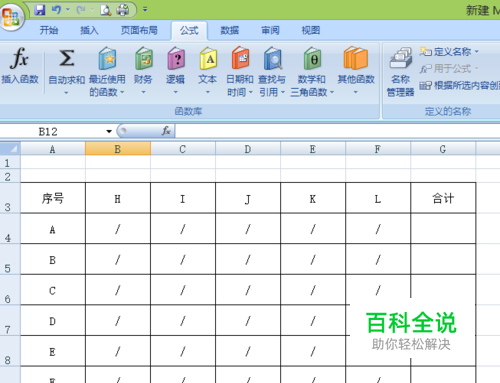Open the 文本 functions book icon
This screenshot has height=383, width=500.
pyautogui.click(x=208, y=58)
